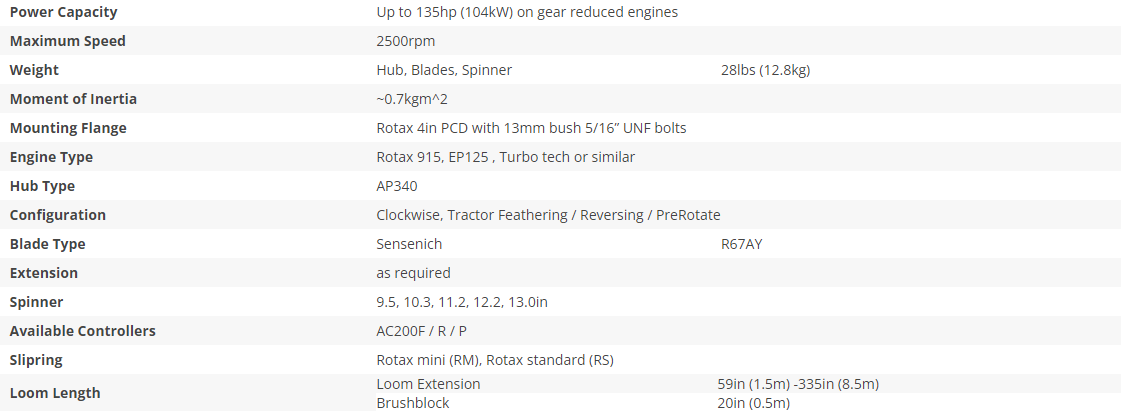Click the Brushblock 20in (0.5m) length value
This screenshot has height=411, width=1121.
tap(755, 403)
